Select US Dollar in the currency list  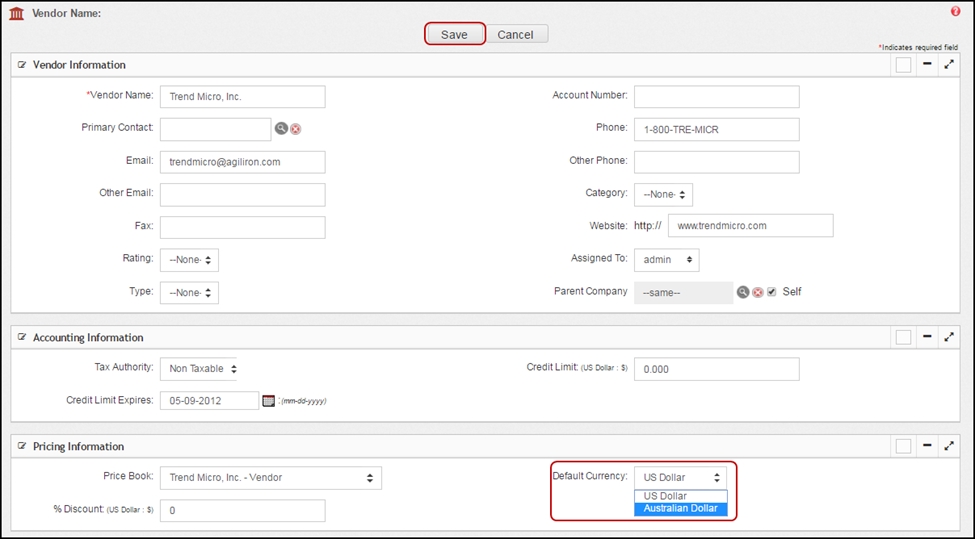(680, 495)
